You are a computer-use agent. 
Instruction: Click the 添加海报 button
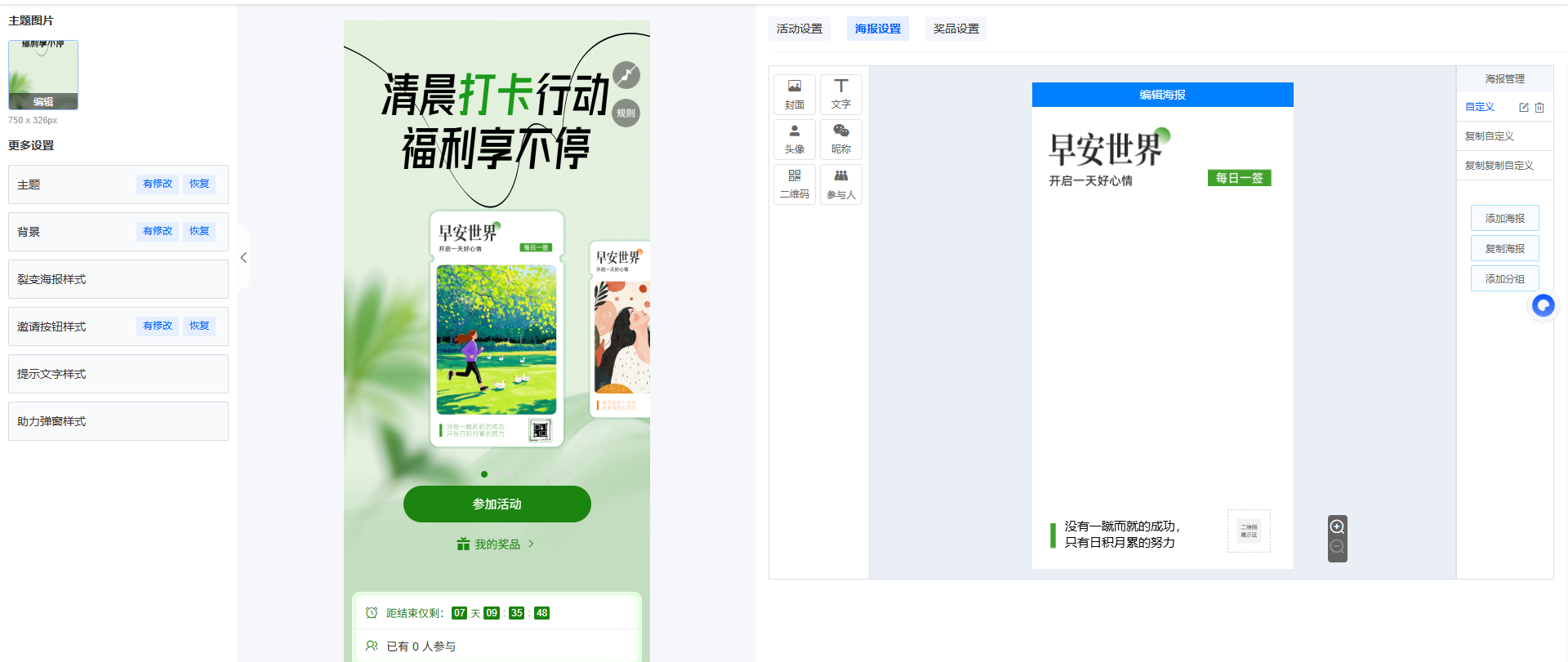[x=1504, y=218]
